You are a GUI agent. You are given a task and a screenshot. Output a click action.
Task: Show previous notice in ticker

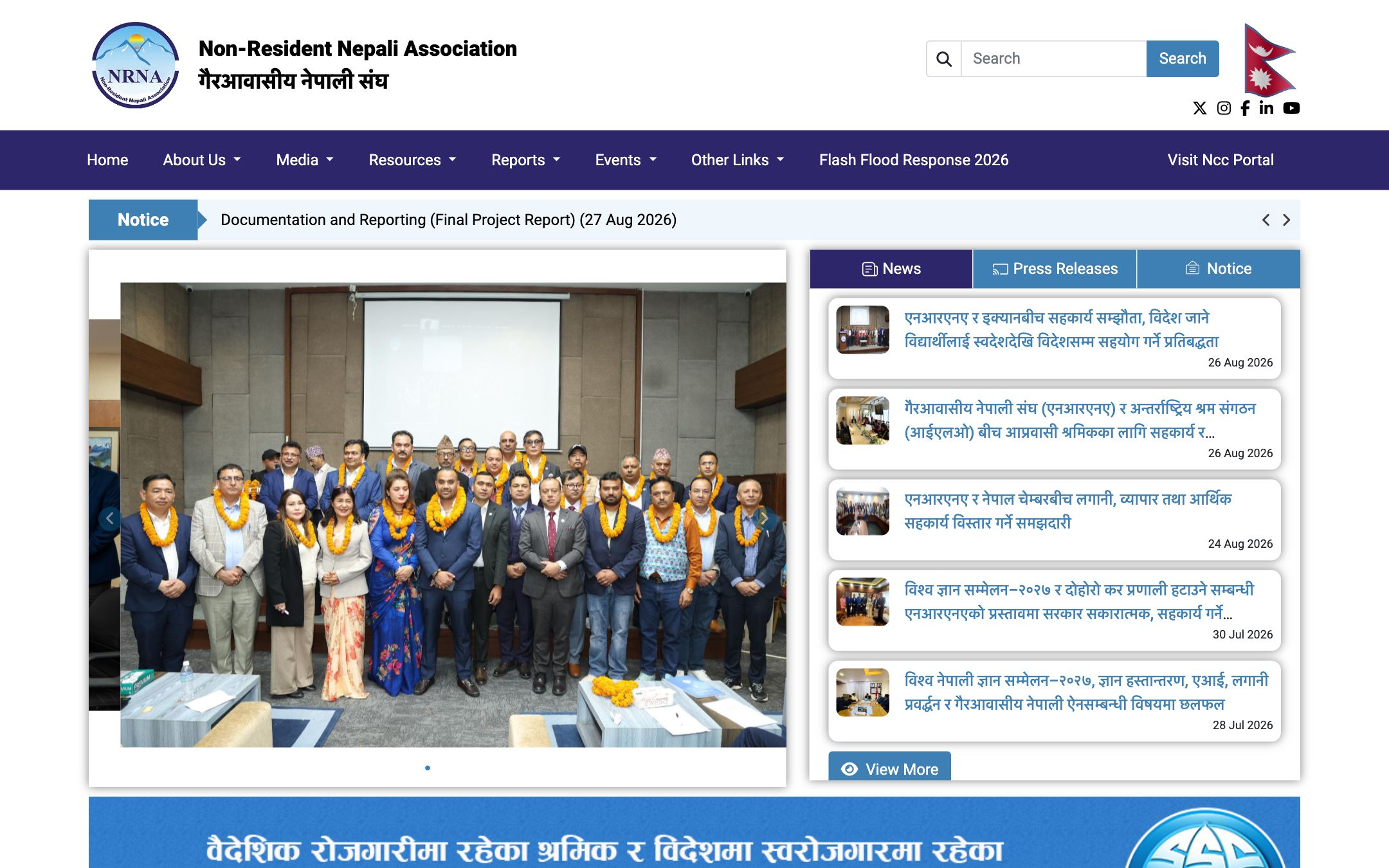coord(1266,220)
